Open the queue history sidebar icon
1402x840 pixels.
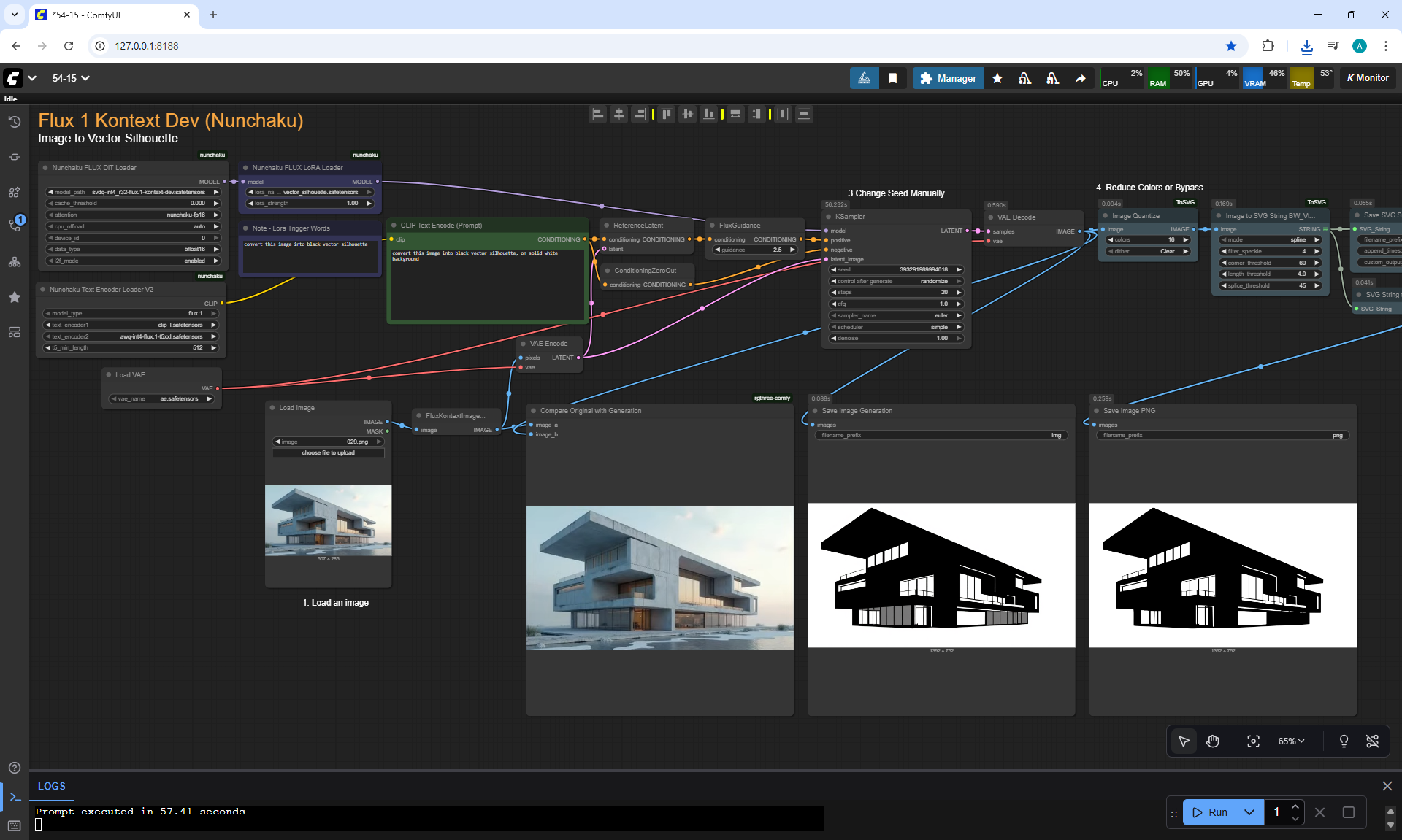15,122
